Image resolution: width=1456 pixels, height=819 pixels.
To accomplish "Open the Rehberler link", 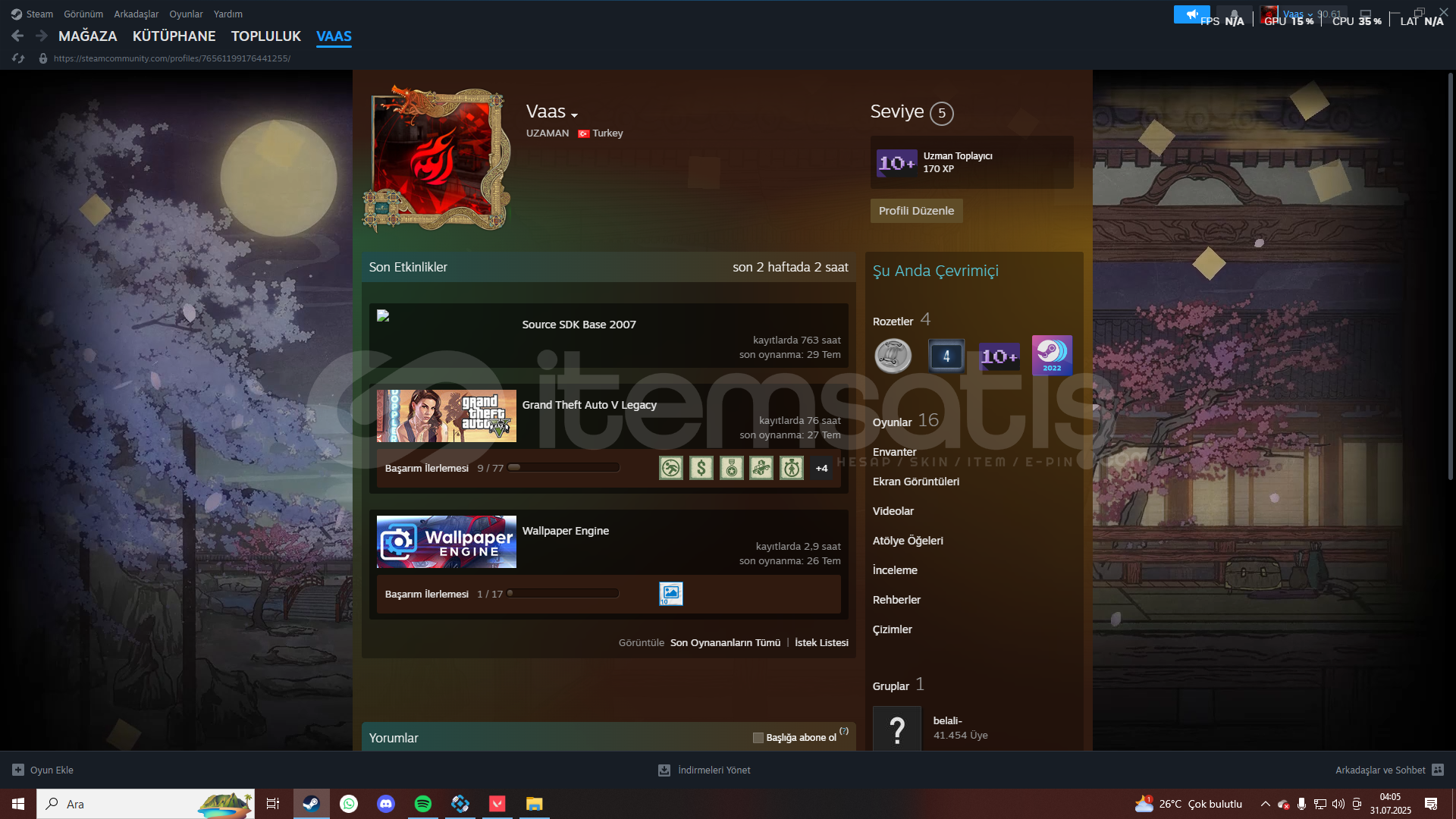I will (896, 600).
